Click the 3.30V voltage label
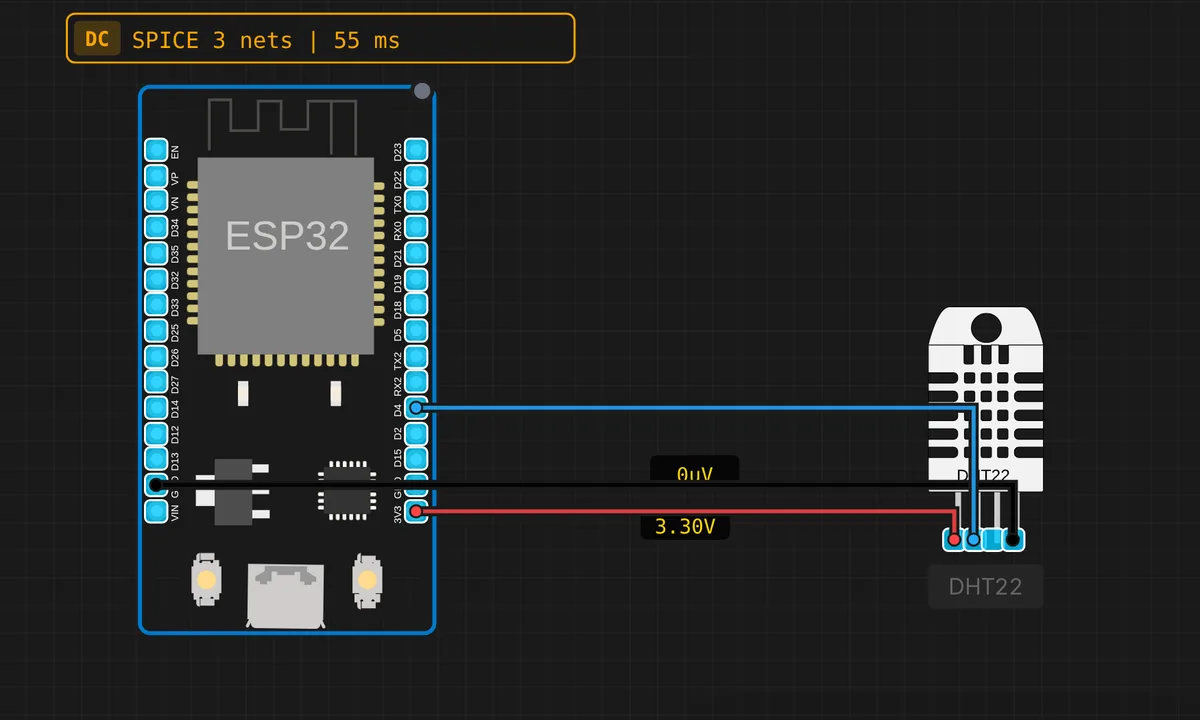Viewport: 1200px width, 720px height. pyautogui.click(x=685, y=526)
